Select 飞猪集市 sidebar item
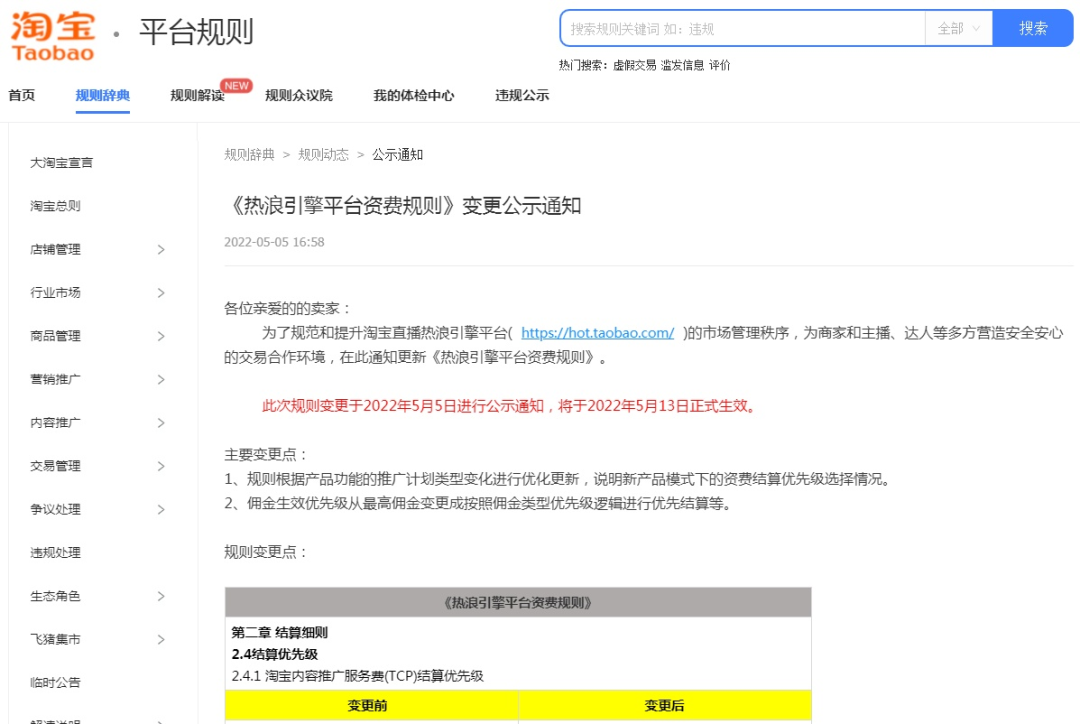This screenshot has width=1080, height=724. pyautogui.click(x=55, y=640)
